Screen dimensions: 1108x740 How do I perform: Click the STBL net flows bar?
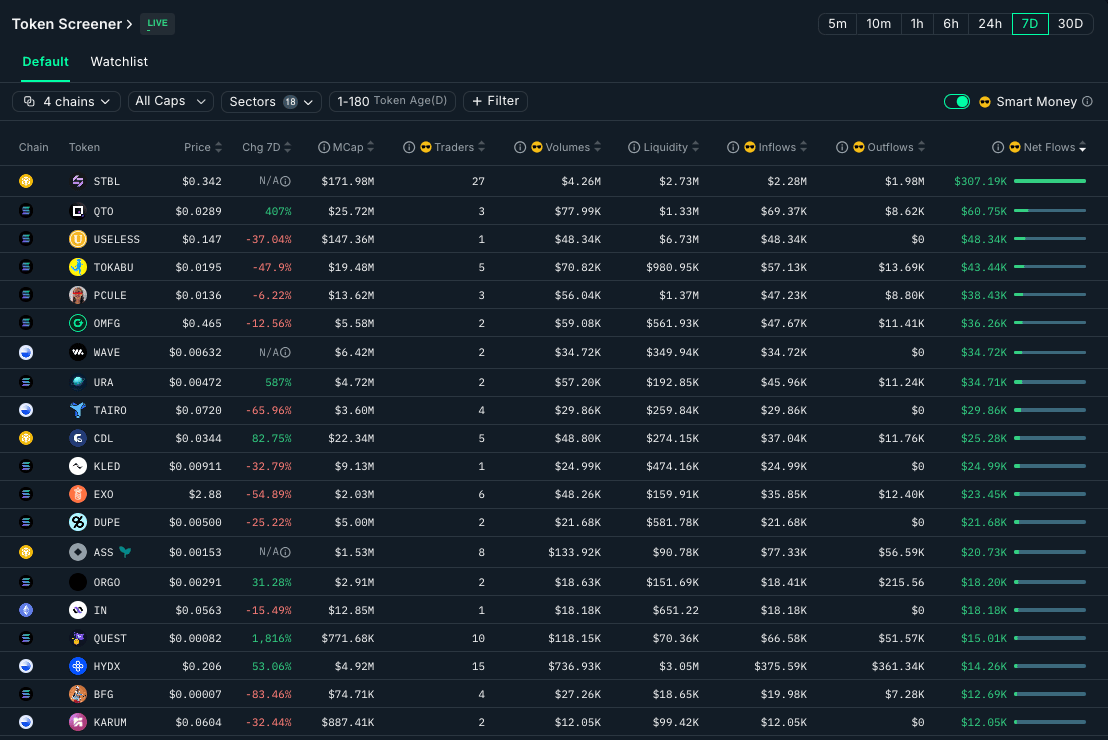tap(1050, 182)
